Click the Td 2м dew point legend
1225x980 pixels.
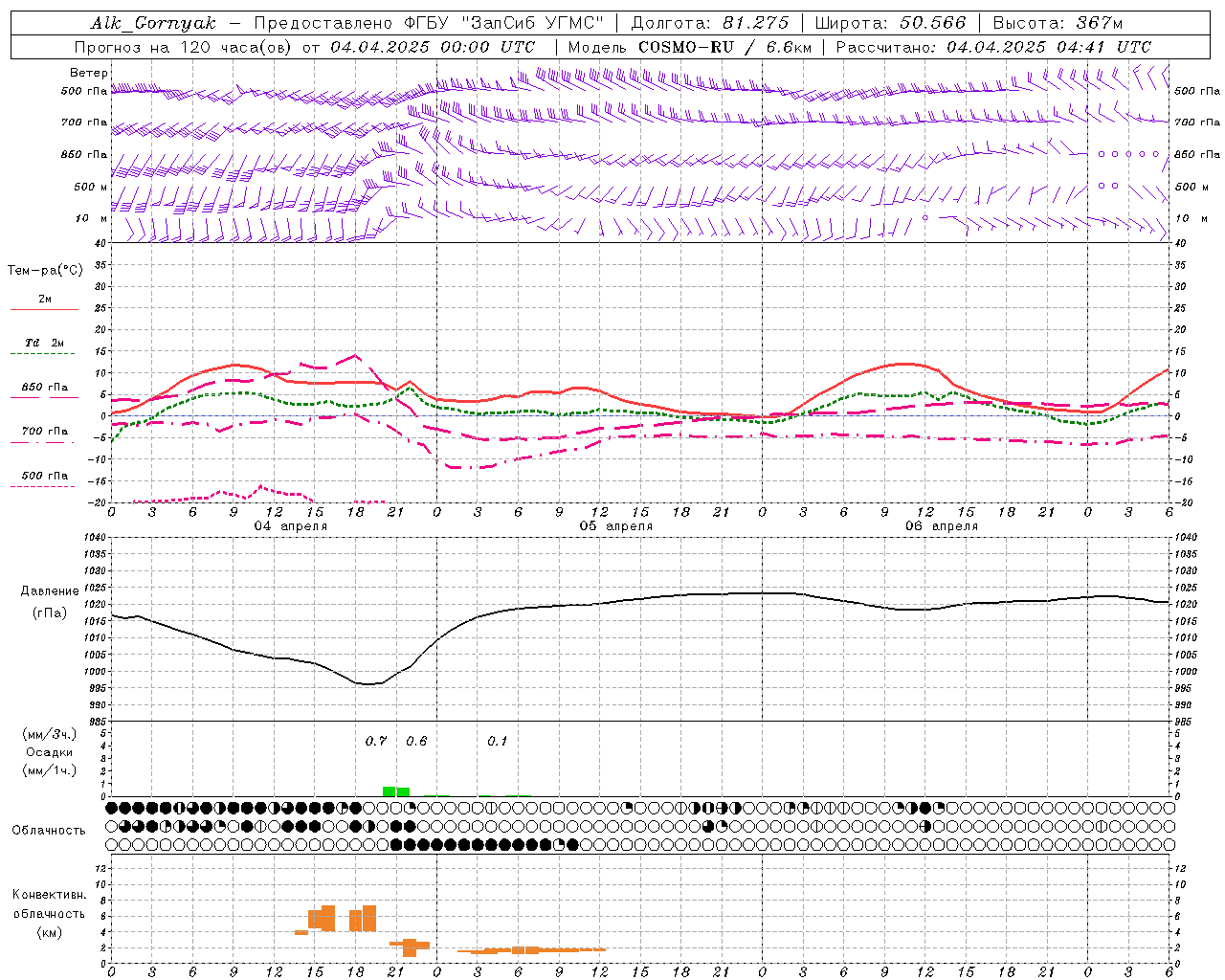click(44, 346)
